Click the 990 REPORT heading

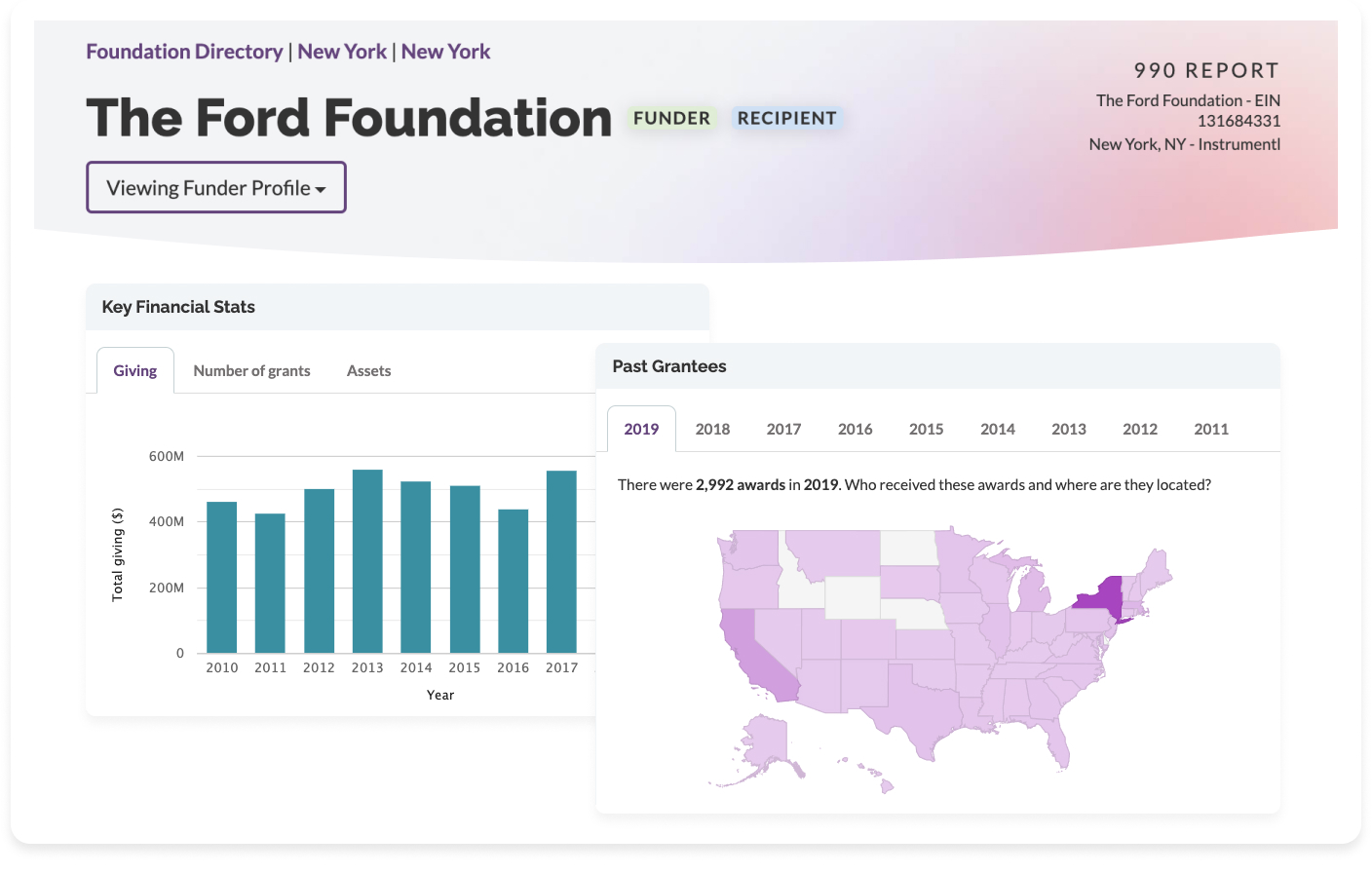(1206, 70)
